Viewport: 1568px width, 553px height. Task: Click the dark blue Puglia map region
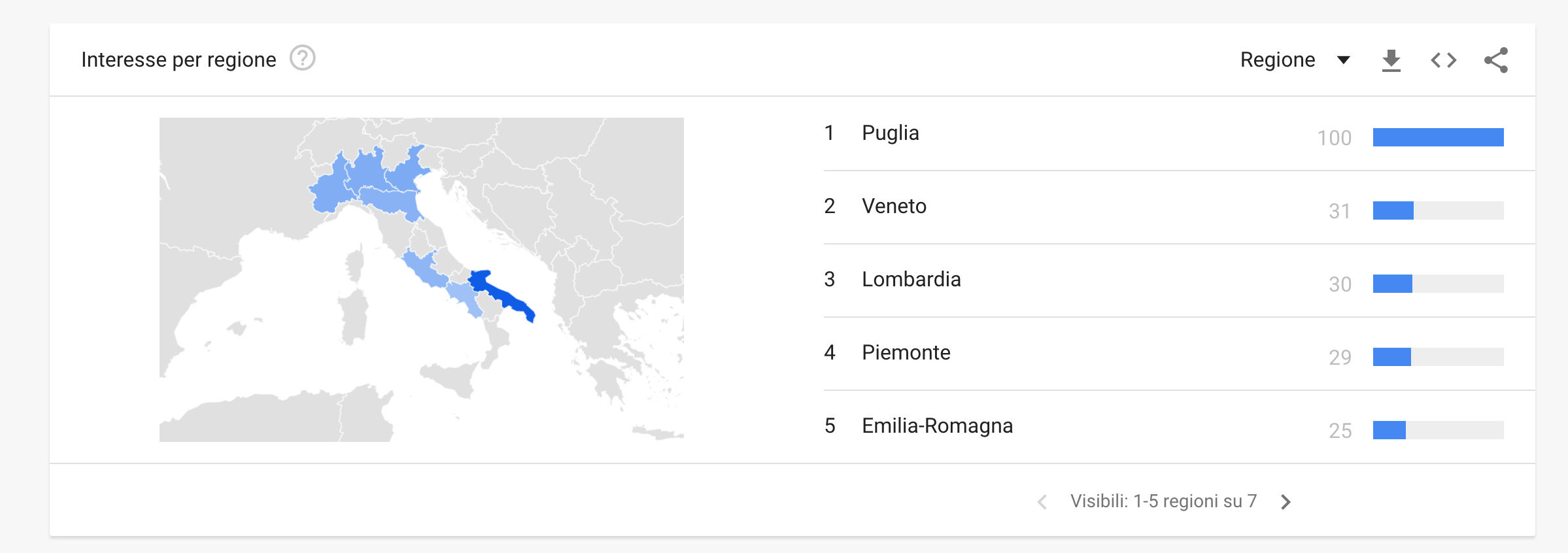500,293
